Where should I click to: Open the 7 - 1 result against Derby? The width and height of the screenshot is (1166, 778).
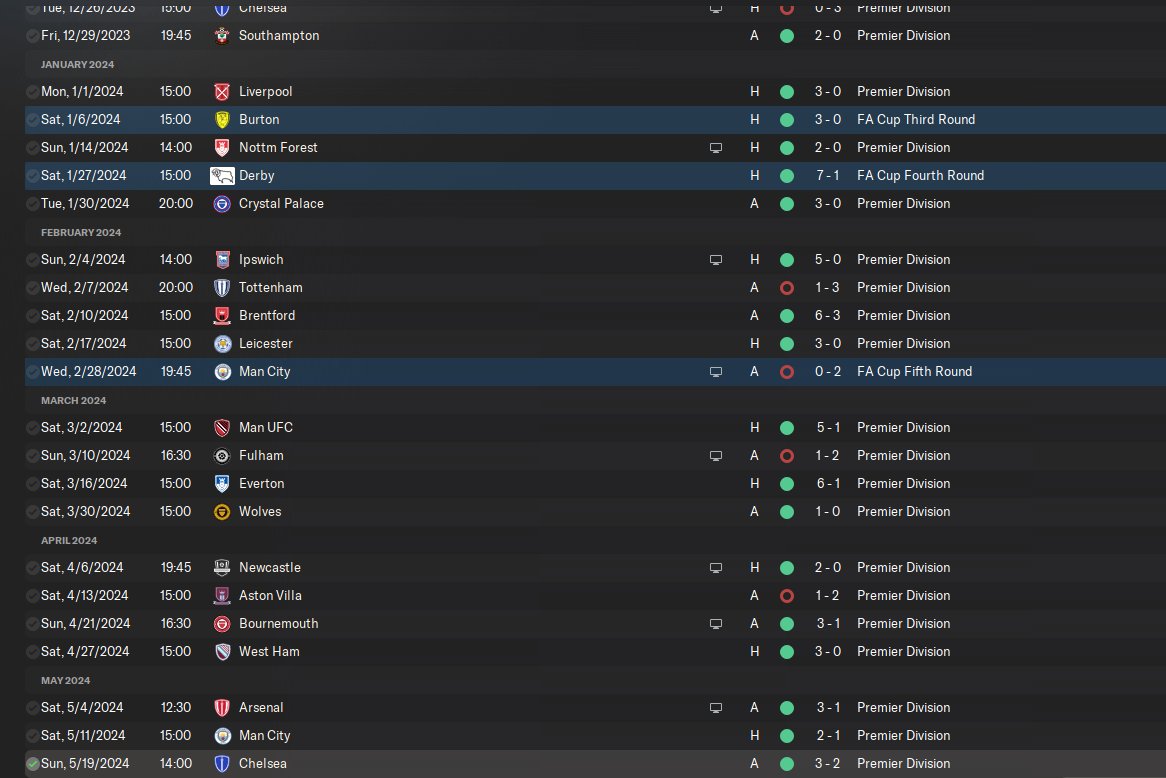click(828, 176)
